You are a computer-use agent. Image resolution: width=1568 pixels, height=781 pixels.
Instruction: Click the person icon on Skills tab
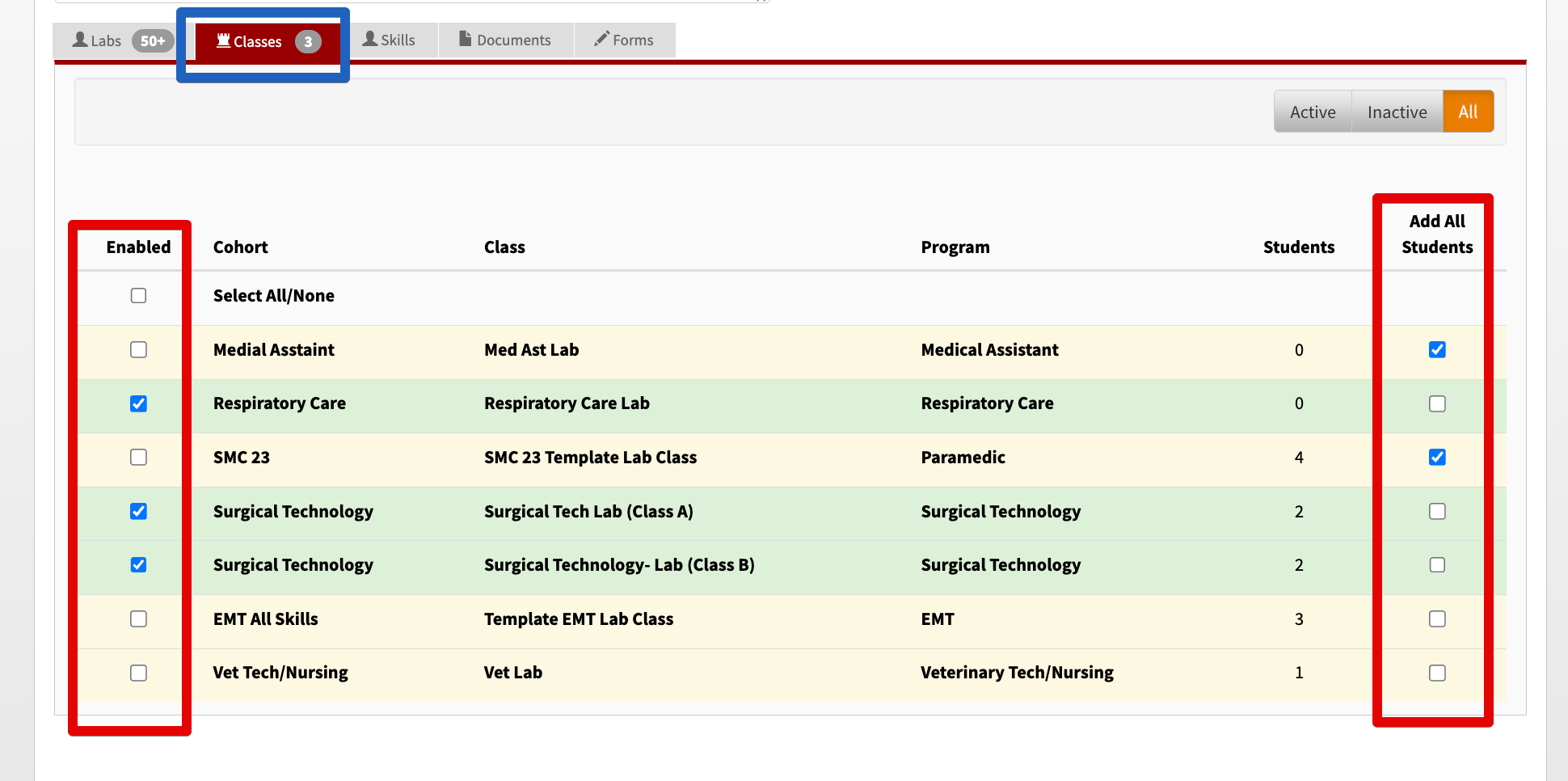pos(370,38)
